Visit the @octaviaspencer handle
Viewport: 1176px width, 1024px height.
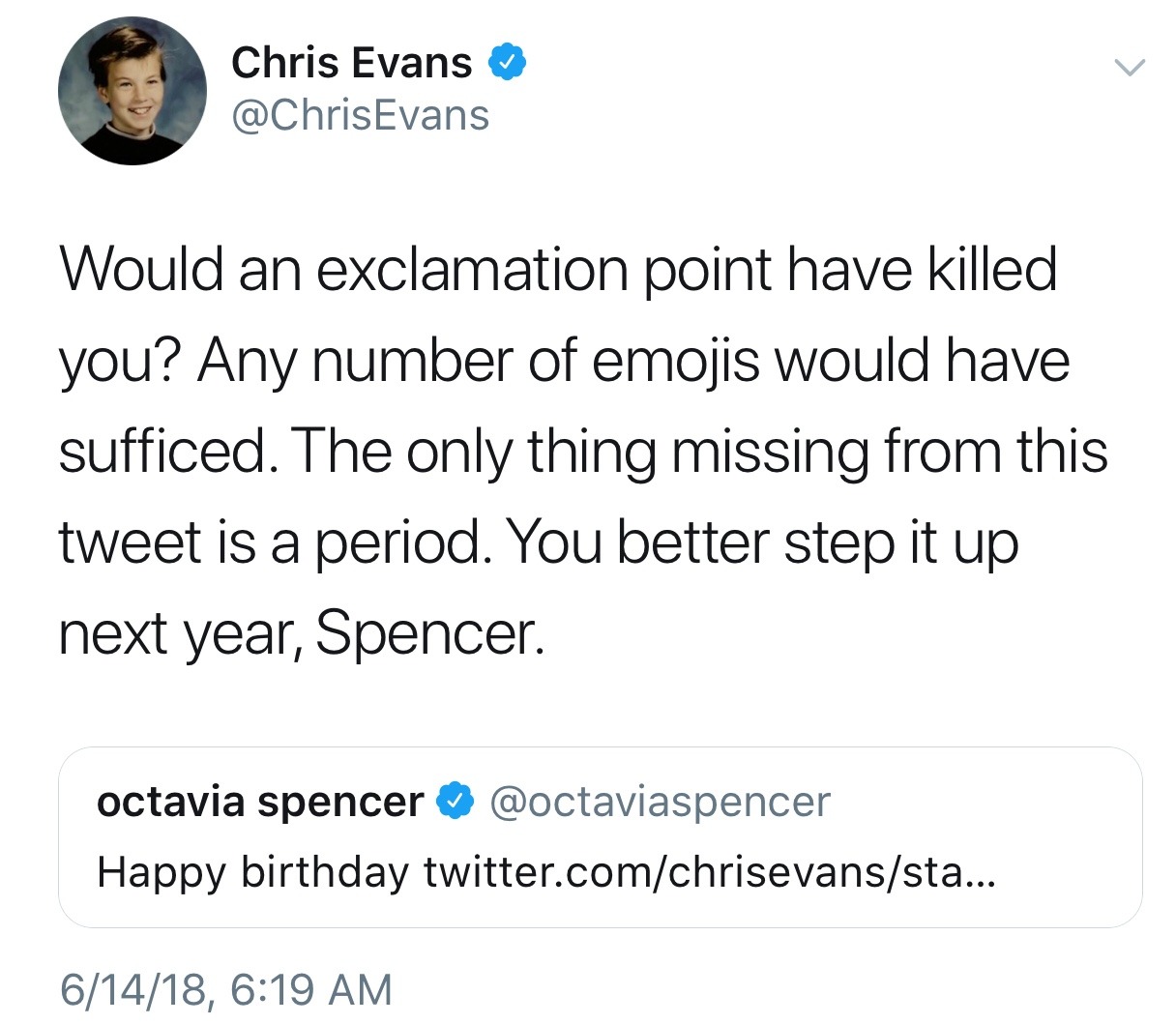coord(661,802)
